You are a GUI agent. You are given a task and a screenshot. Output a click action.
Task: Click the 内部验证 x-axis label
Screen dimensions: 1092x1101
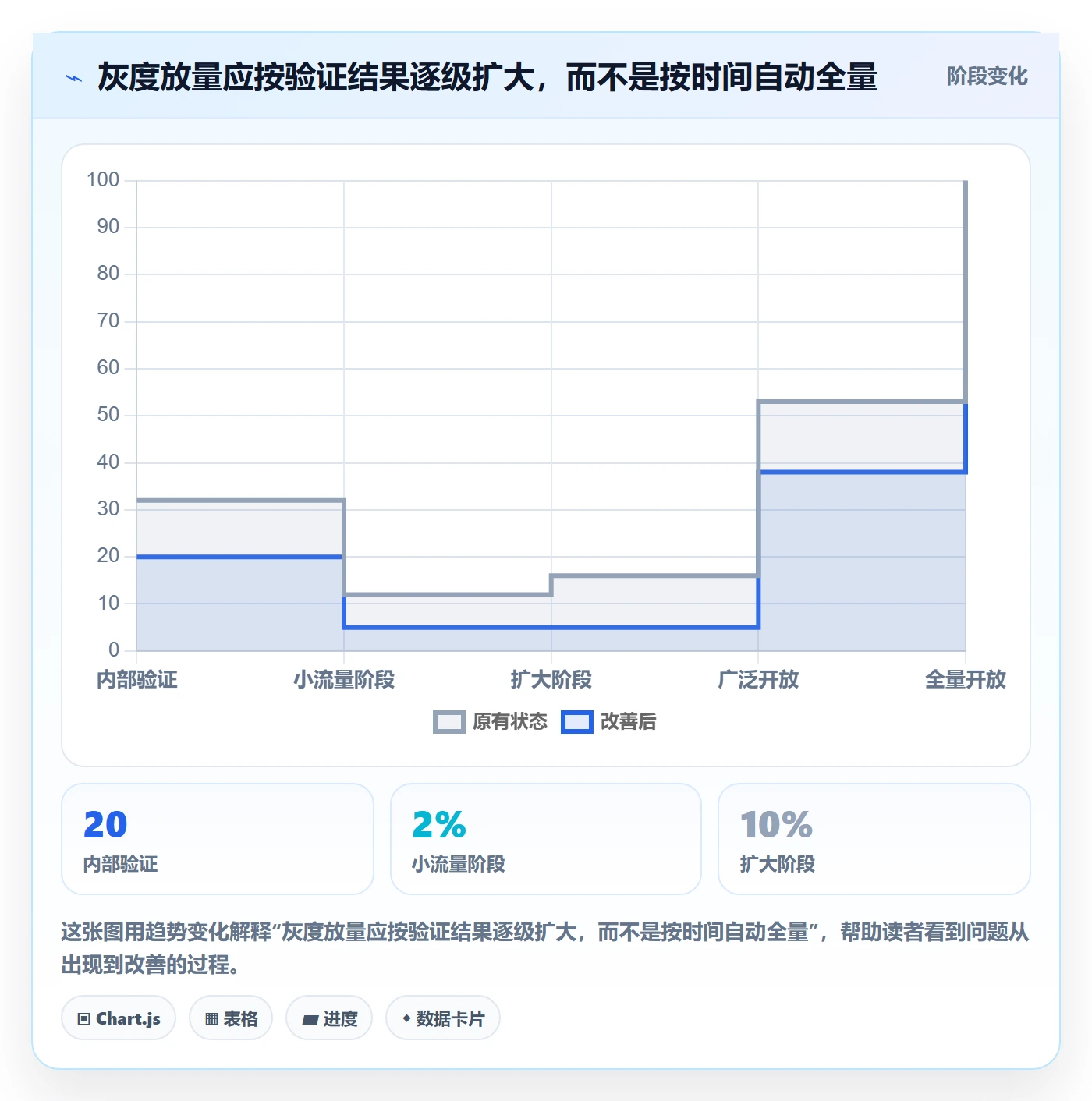click(x=137, y=679)
